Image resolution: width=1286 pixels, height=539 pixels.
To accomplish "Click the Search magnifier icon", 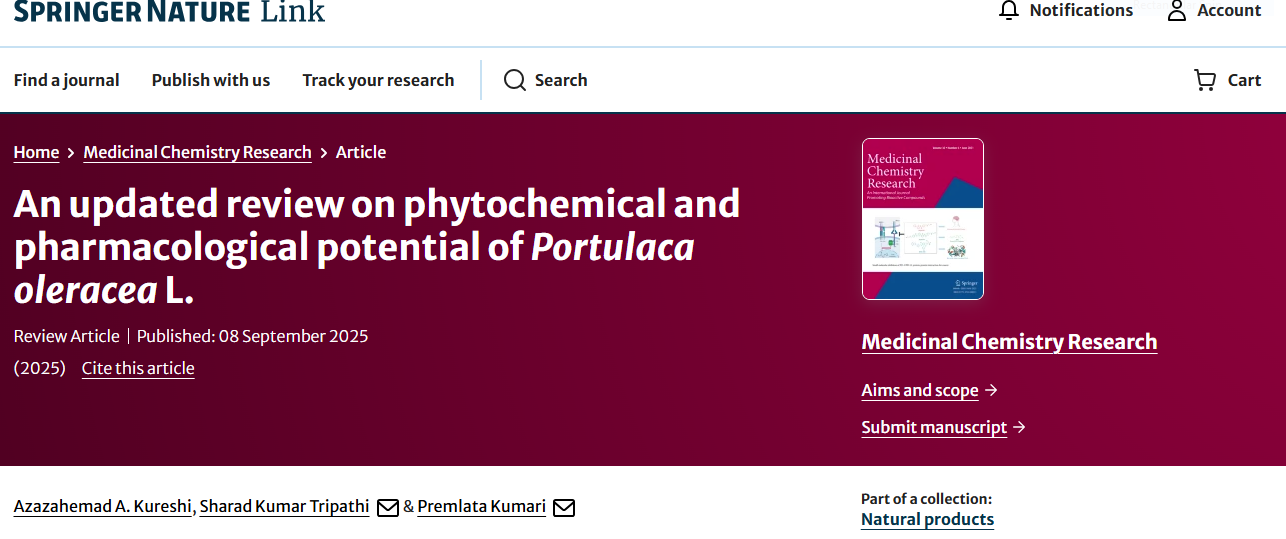I will [515, 80].
